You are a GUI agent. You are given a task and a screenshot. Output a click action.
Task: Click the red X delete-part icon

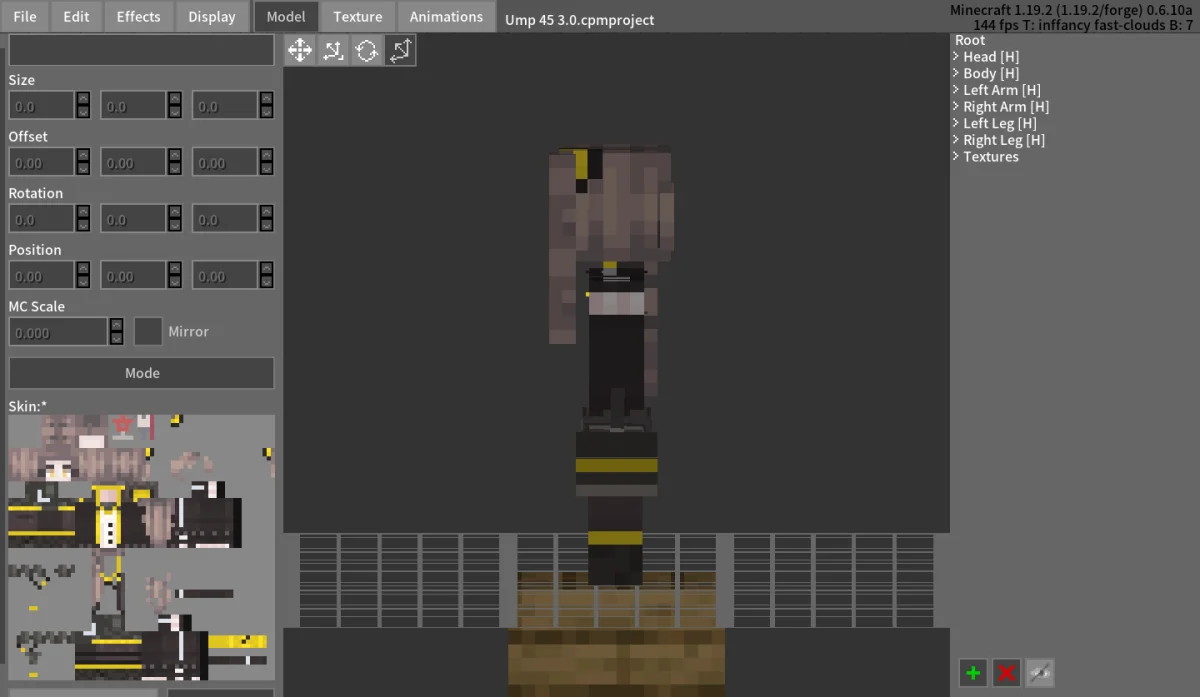(1006, 673)
